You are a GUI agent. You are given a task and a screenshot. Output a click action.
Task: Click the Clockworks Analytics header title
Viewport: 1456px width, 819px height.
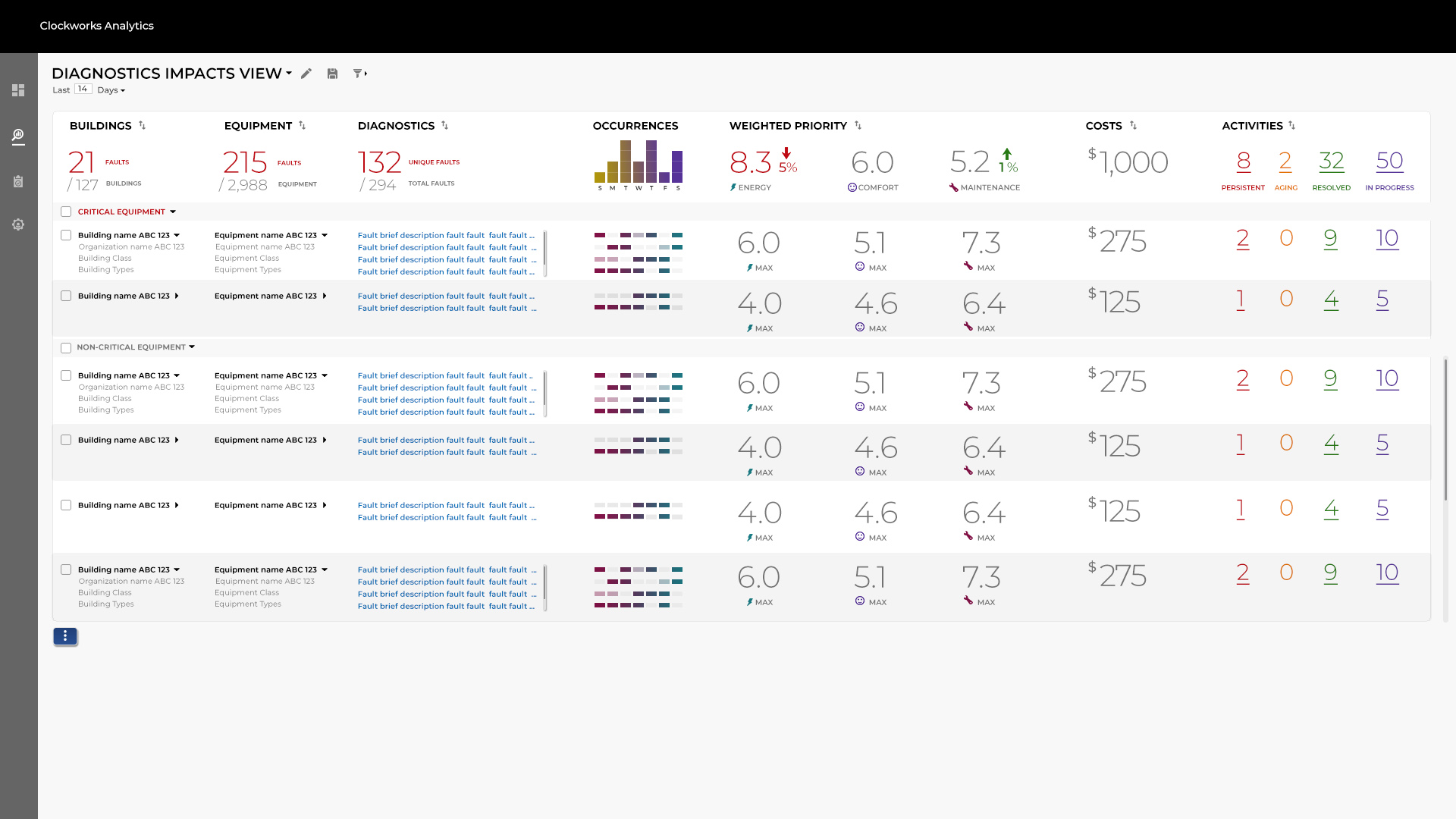tap(96, 26)
